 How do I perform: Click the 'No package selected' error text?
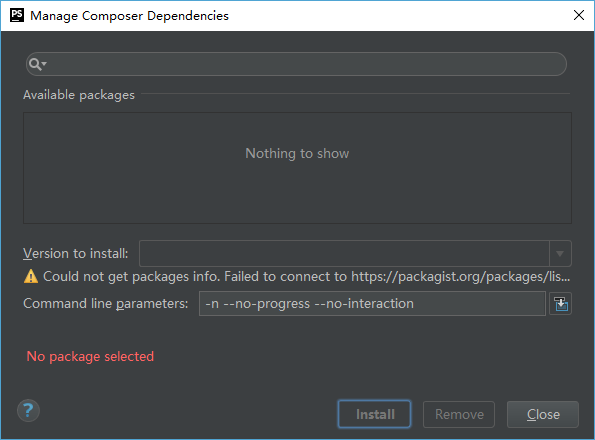click(x=90, y=357)
